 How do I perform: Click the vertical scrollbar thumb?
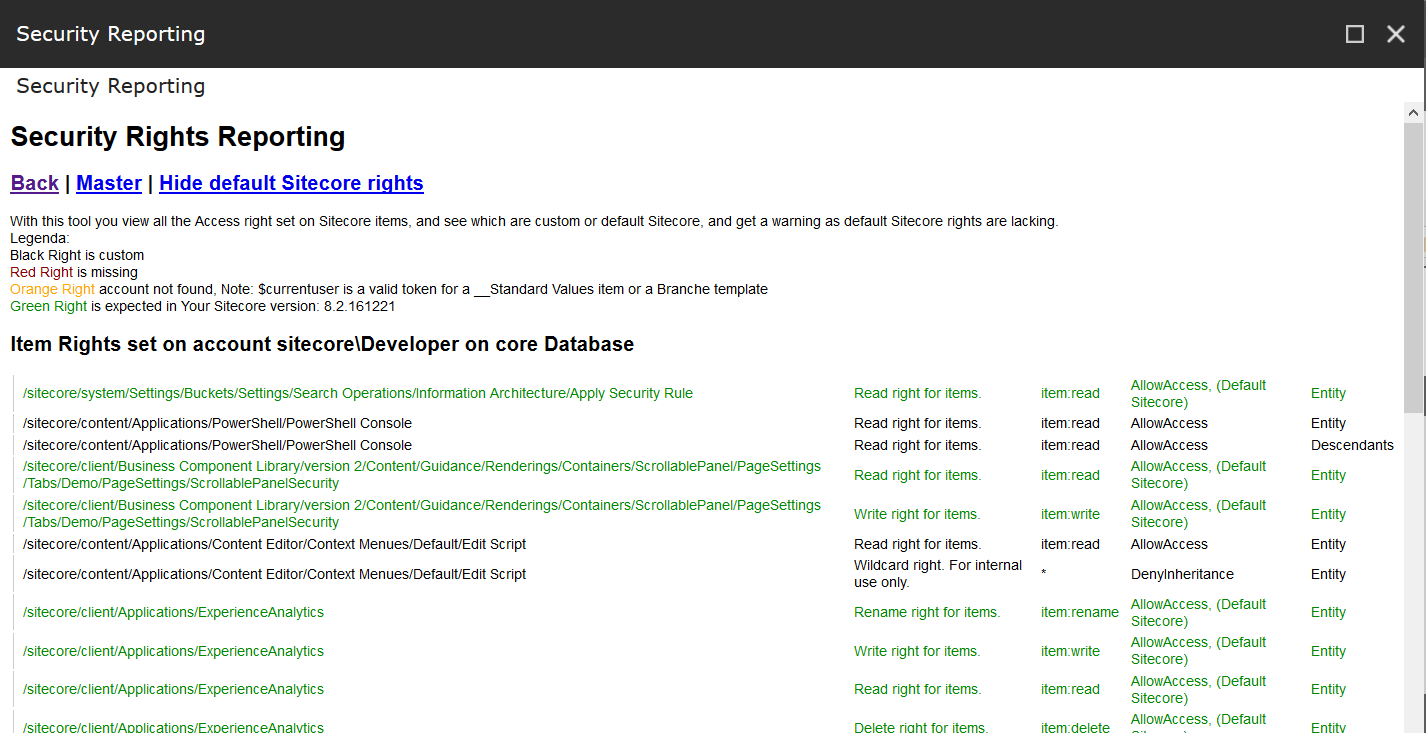(1414, 267)
